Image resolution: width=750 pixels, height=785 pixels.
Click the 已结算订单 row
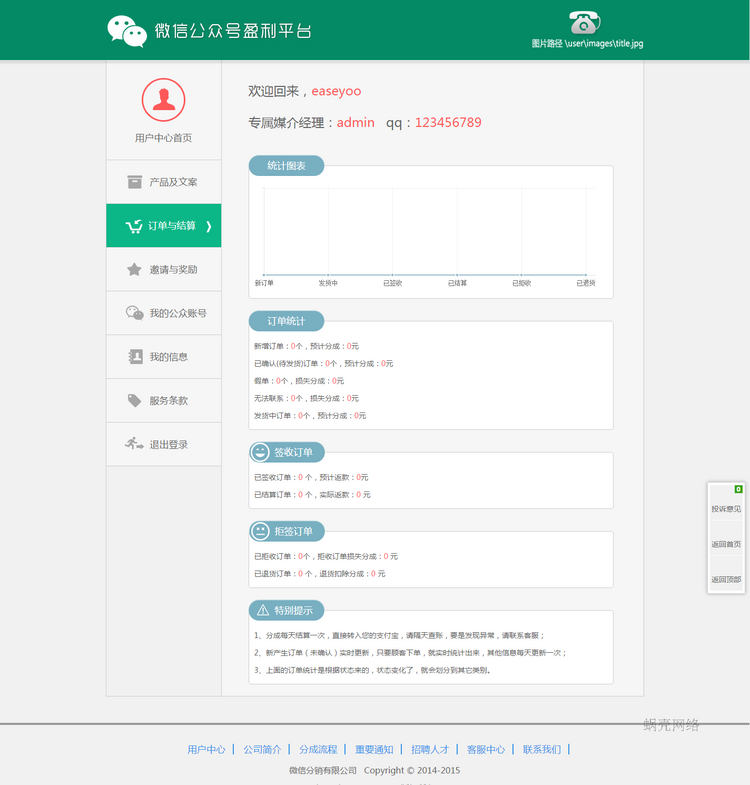point(312,495)
